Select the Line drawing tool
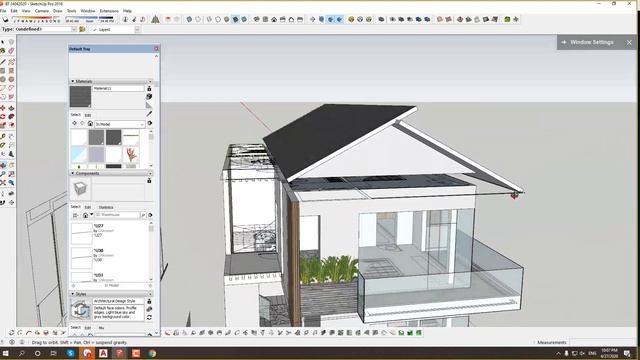This screenshot has width=640, height=360. (3, 62)
